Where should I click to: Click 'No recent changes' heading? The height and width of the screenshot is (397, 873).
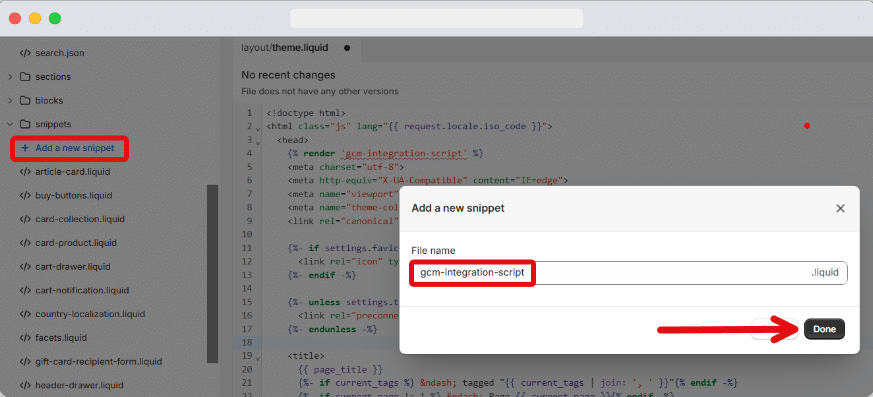point(288,75)
